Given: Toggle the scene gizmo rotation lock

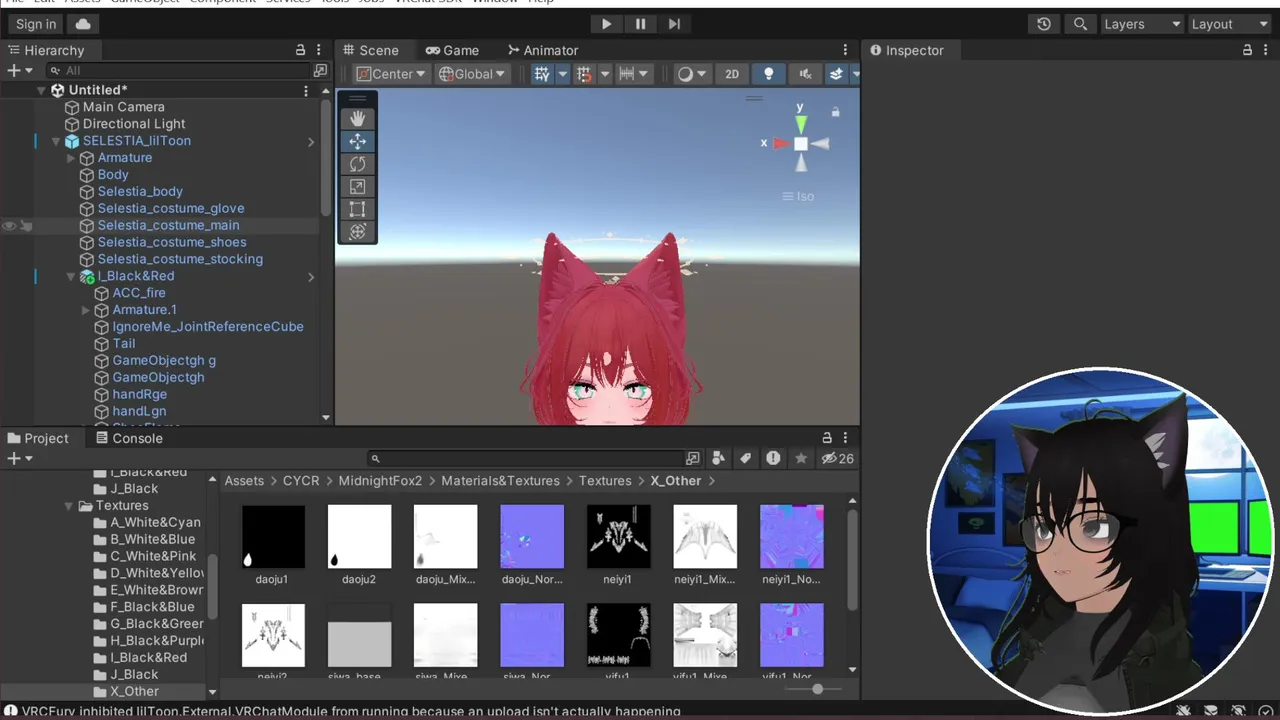Looking at the screenshot, I should [836, 111].
